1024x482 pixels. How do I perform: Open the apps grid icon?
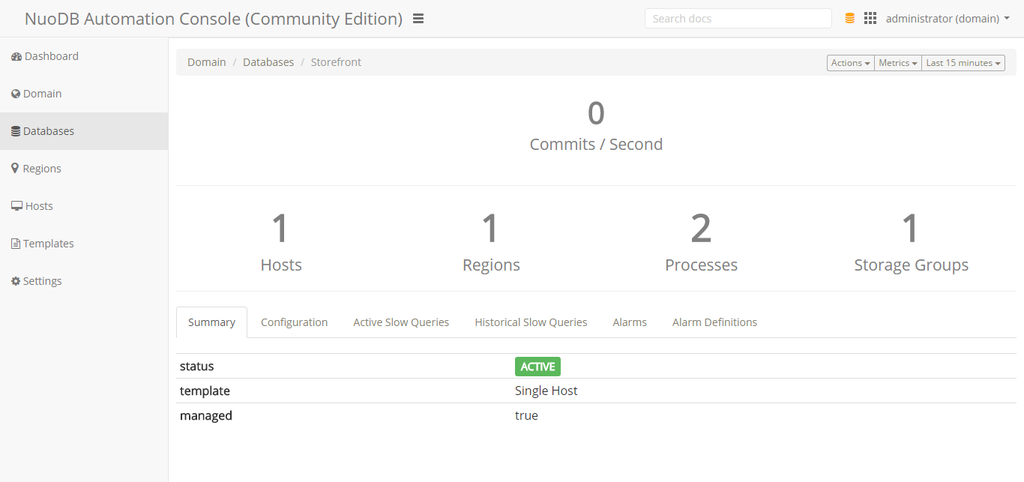point(870,18)
